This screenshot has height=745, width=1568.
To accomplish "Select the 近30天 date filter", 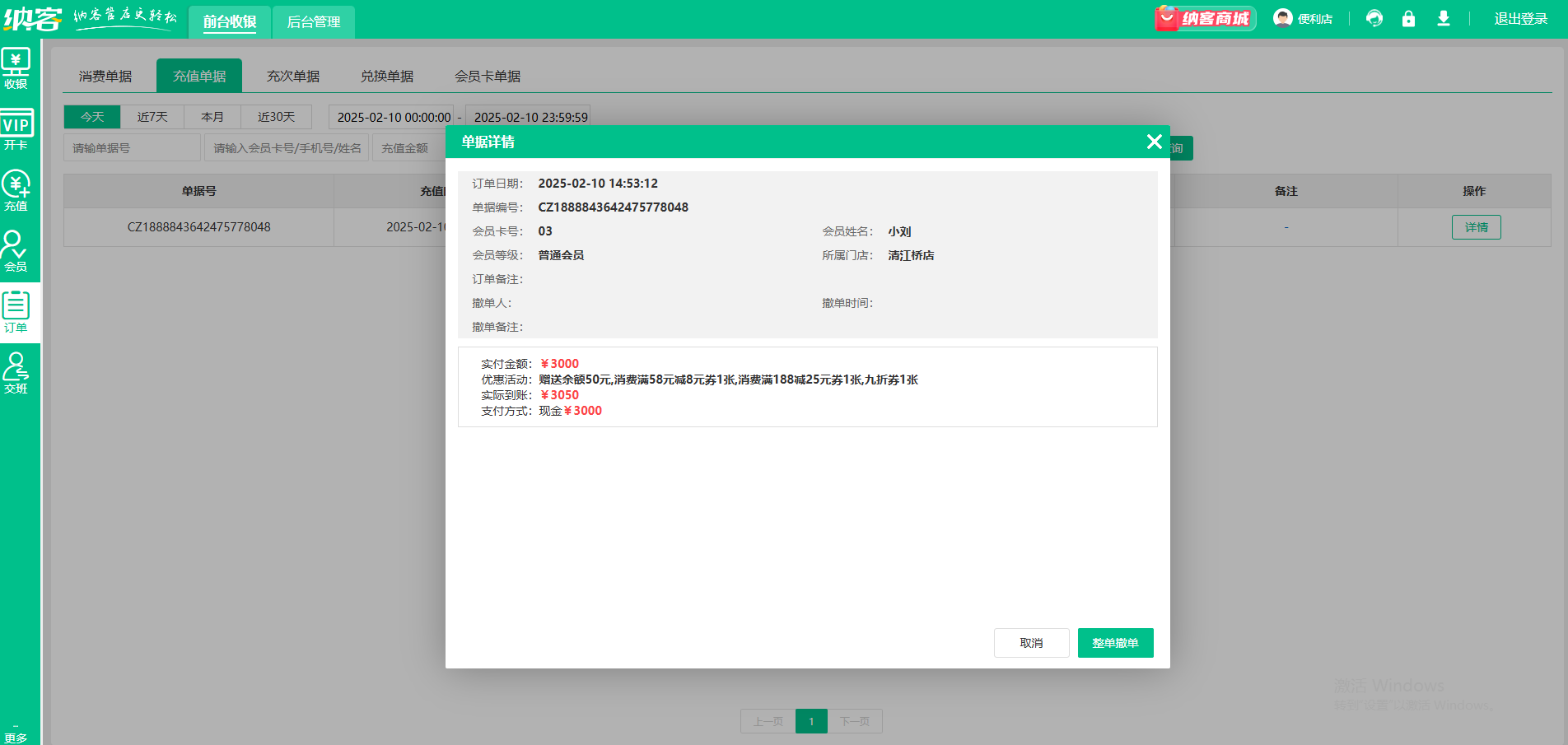I will coord(276,117).
